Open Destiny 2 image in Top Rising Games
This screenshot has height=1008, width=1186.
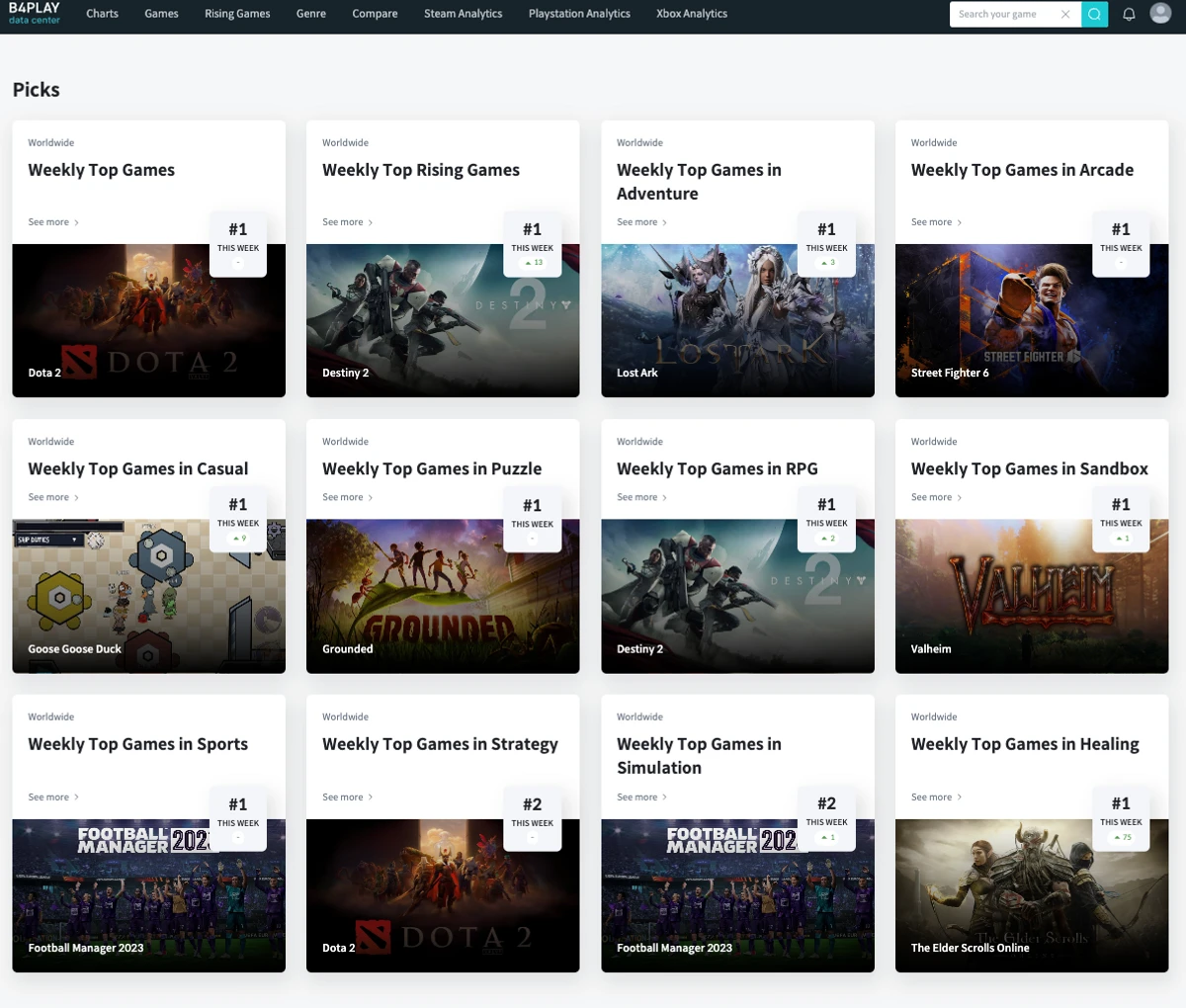pyautogui.click(x=443, y=320)
